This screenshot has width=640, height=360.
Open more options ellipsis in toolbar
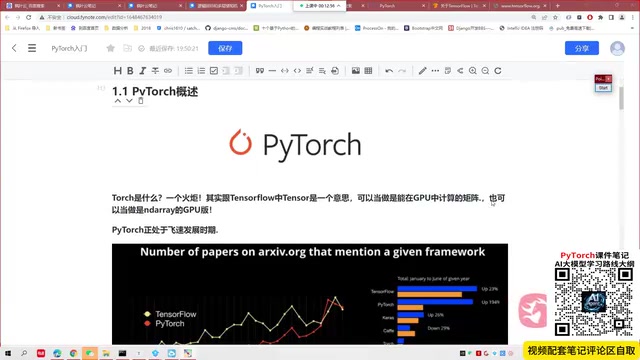tap(435, 71)
